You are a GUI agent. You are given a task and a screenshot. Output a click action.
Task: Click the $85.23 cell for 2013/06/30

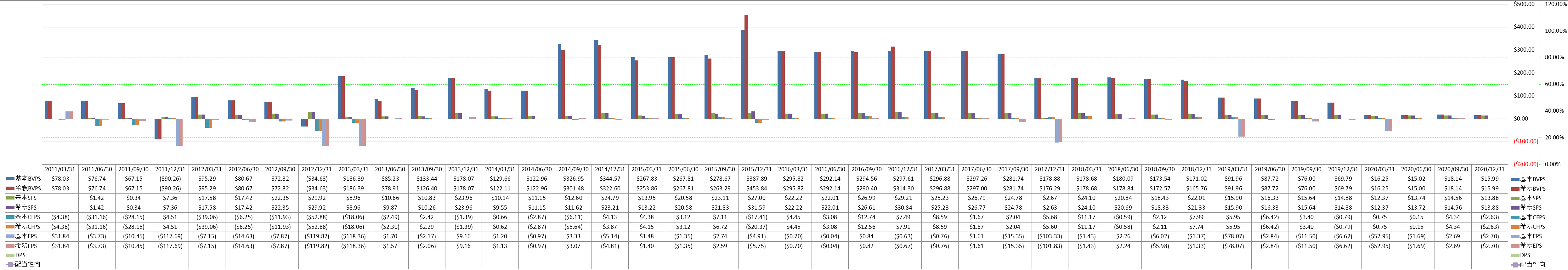(x=390, y=179)
